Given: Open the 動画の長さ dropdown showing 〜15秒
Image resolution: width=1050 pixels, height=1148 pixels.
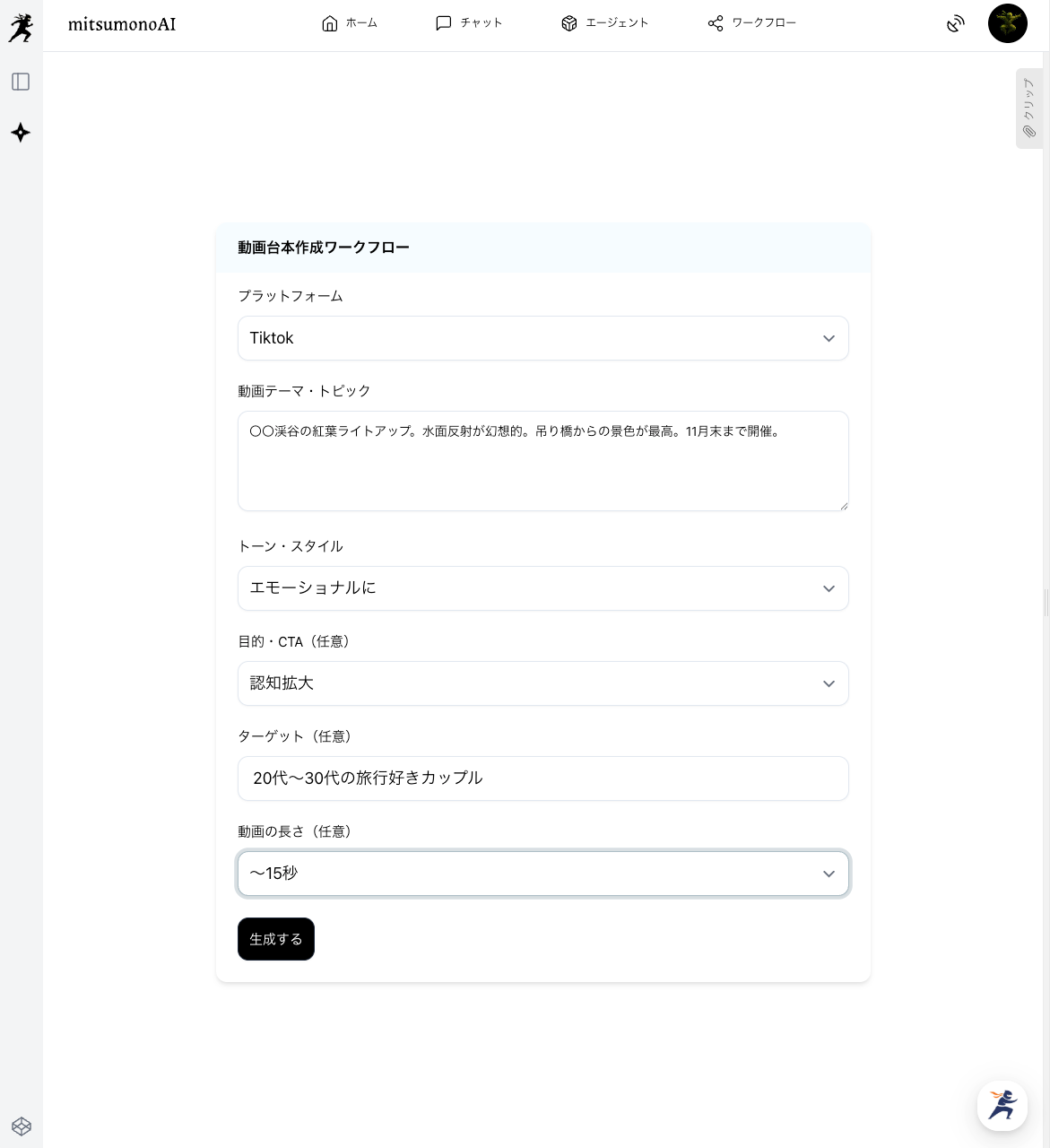Looking at the screenshot, I should 542,874.
